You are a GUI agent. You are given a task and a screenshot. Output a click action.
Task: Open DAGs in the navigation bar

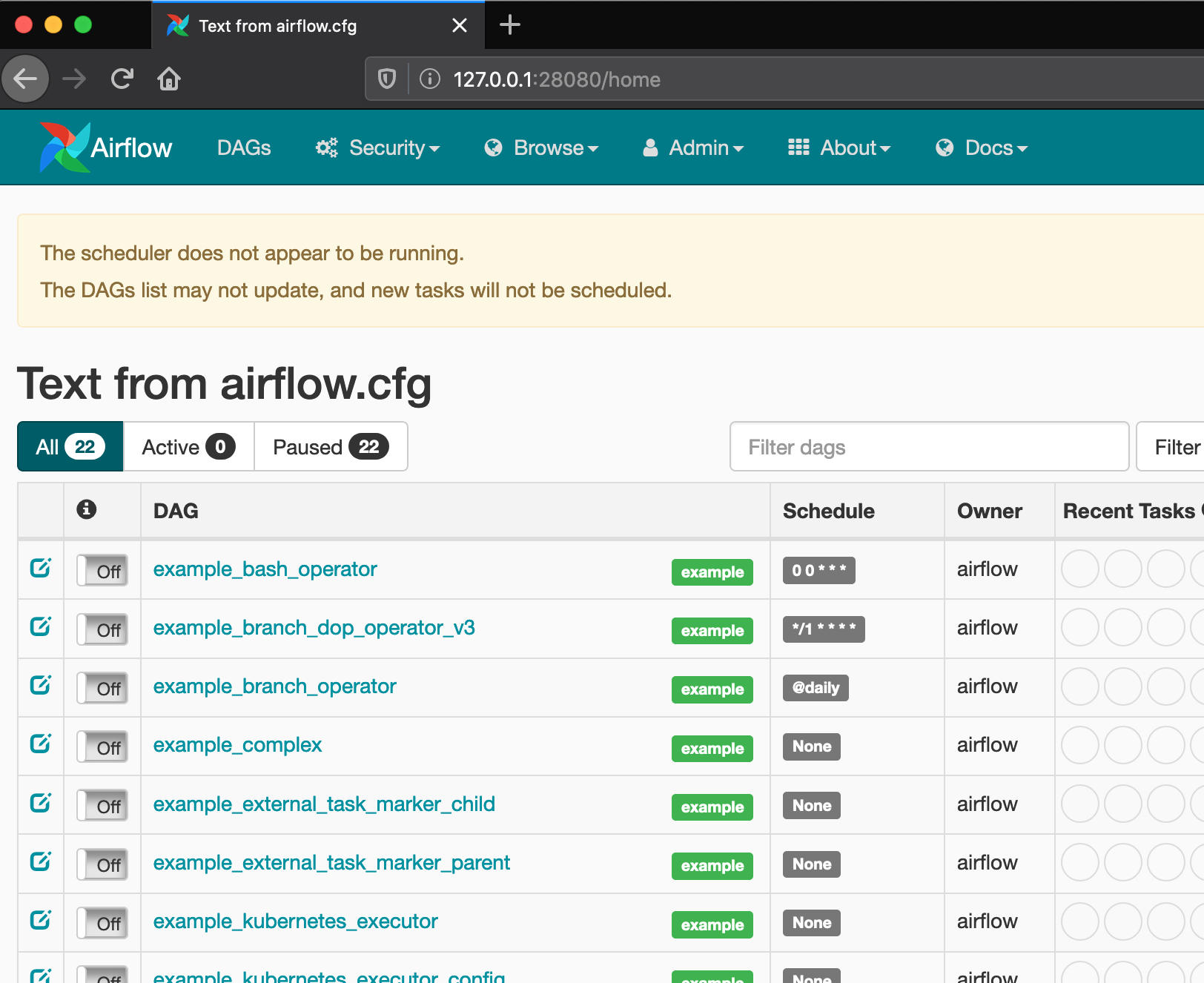tap(244, 148)
